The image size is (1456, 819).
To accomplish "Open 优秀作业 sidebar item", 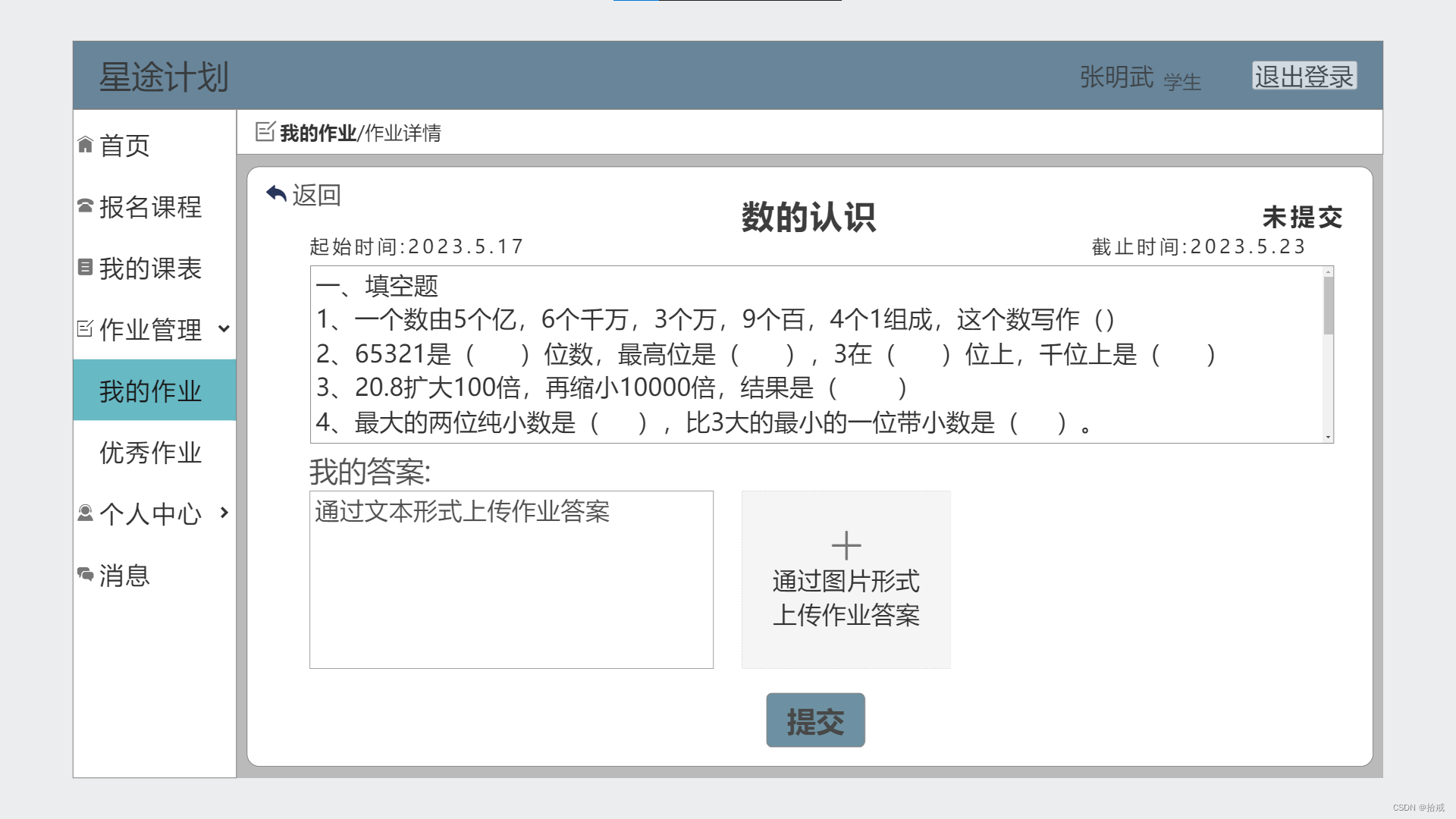I will click(x=150, y=453).
